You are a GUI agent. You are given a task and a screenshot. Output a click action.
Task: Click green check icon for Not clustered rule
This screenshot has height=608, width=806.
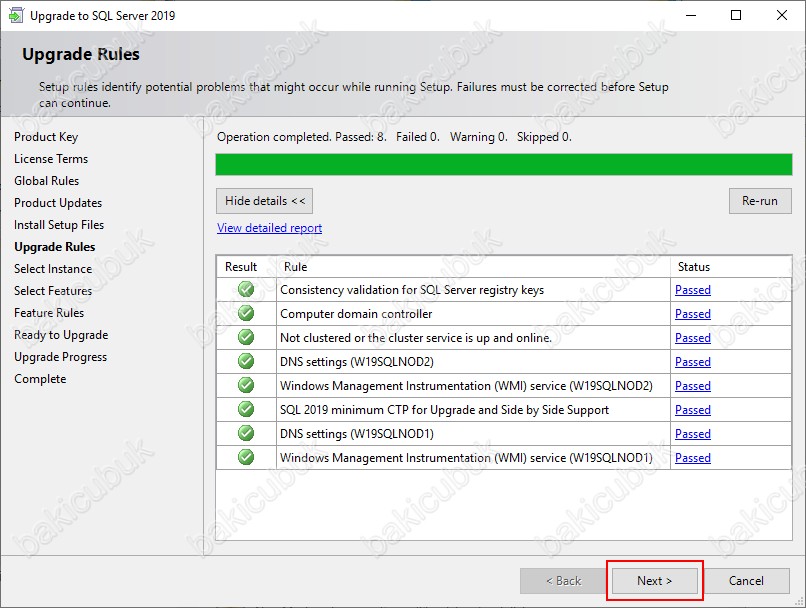246,337
